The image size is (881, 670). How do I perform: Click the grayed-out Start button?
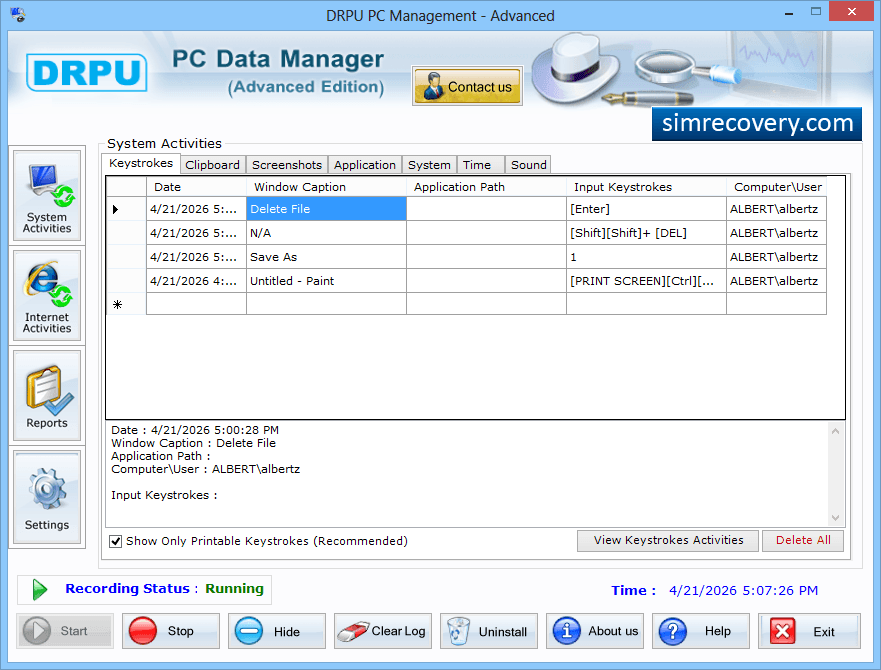click(65, 631)
